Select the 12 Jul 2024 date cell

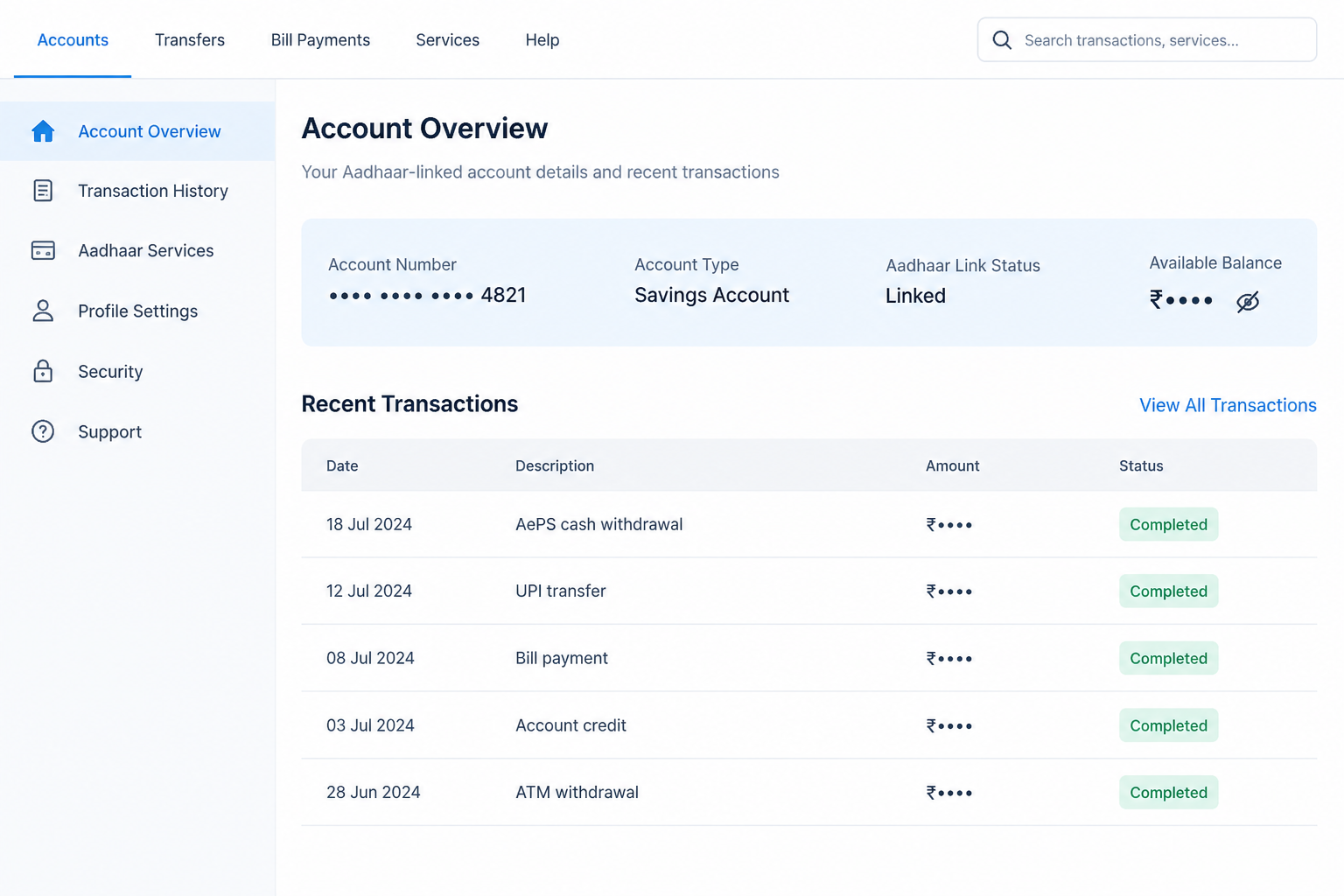(369, 591)
